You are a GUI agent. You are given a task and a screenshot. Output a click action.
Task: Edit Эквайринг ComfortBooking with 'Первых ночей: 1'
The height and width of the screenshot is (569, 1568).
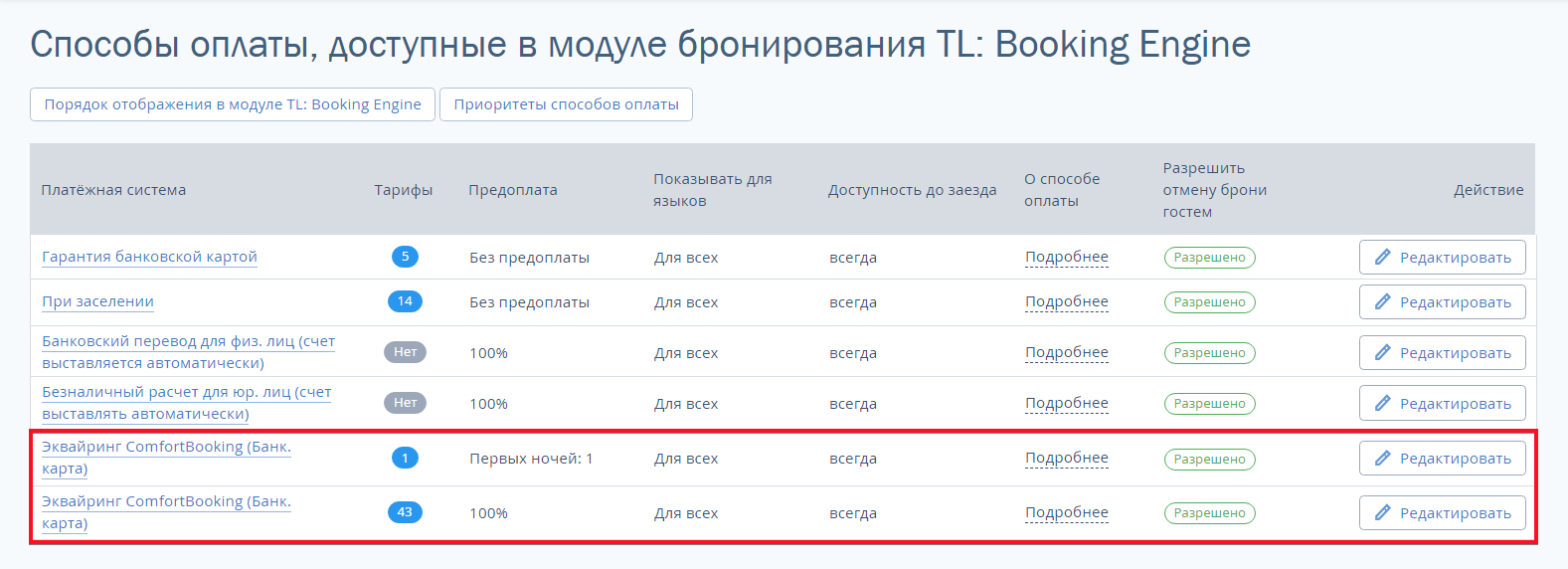point(1443,459)
